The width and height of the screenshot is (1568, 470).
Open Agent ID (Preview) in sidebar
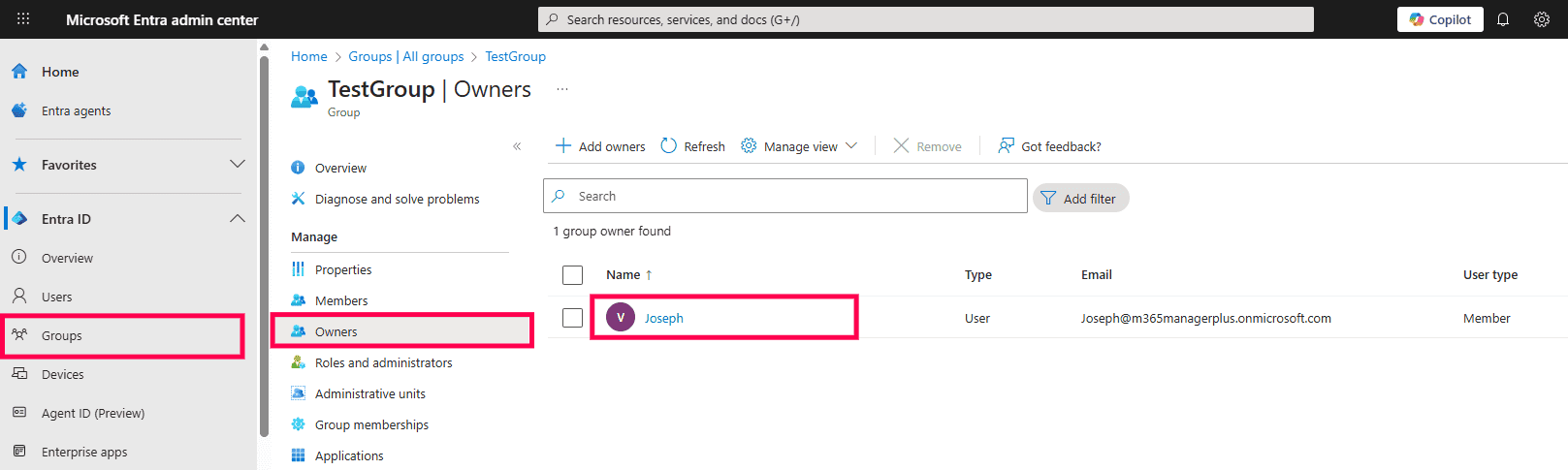click(x=93, y=413)
